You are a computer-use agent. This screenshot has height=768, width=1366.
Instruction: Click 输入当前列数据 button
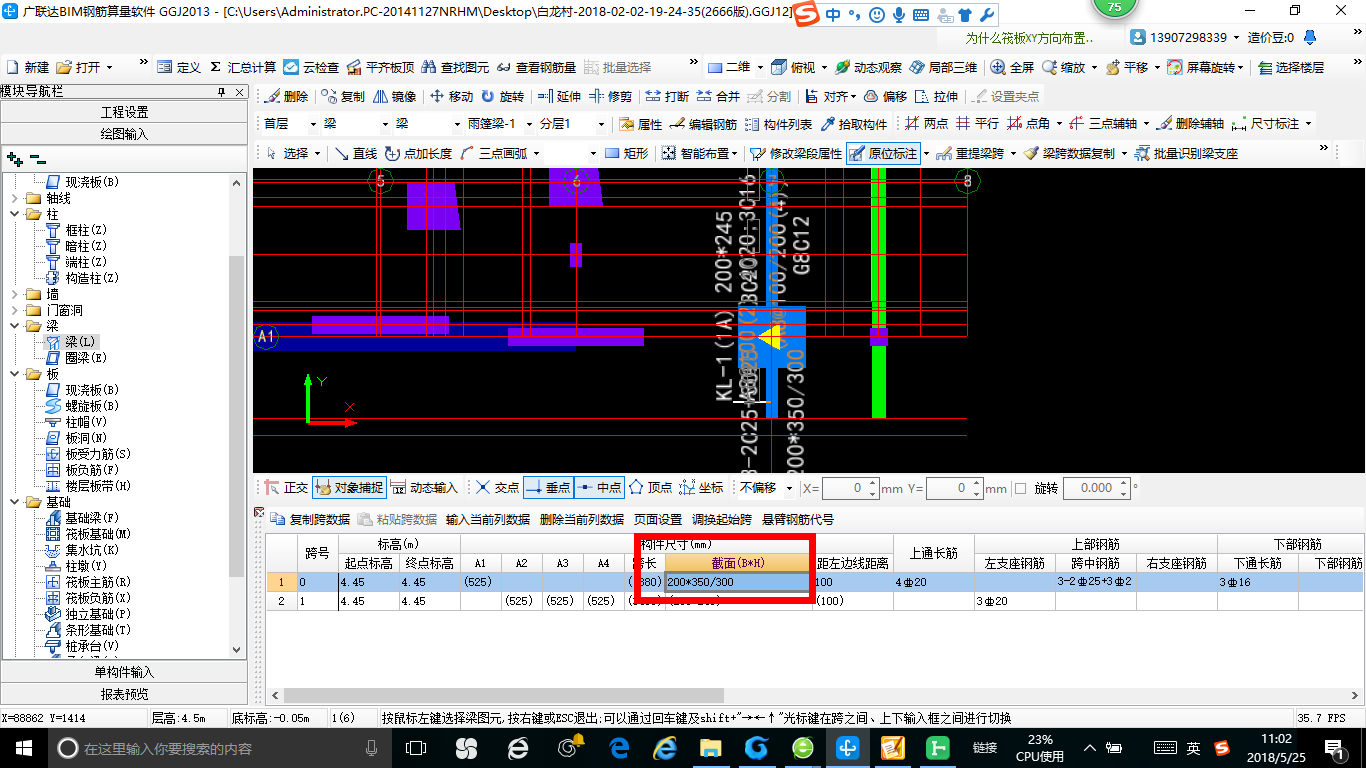487,520
